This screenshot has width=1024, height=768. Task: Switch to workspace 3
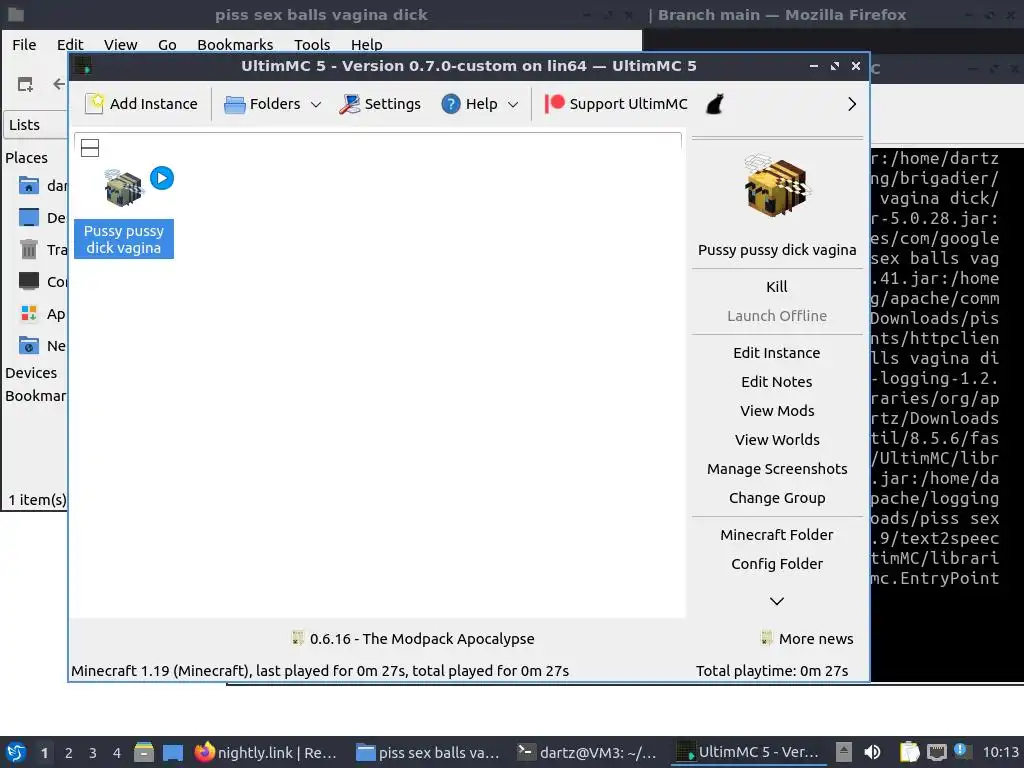(93, 753)
